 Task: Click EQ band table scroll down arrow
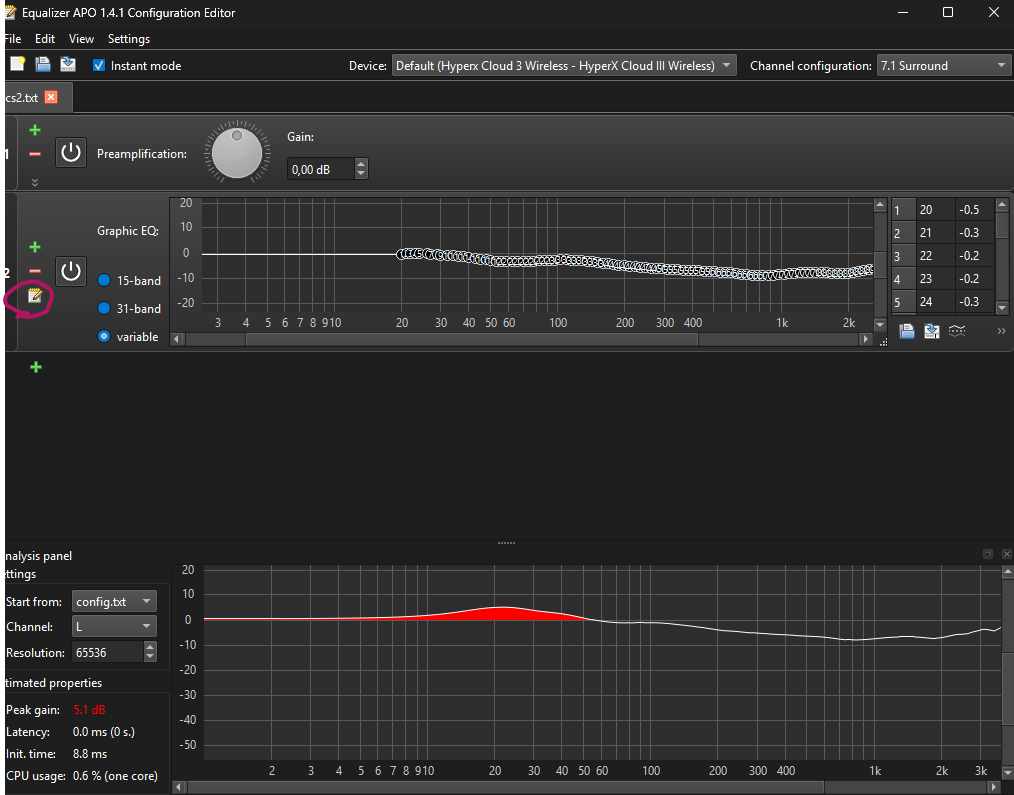pos(1002,308)
